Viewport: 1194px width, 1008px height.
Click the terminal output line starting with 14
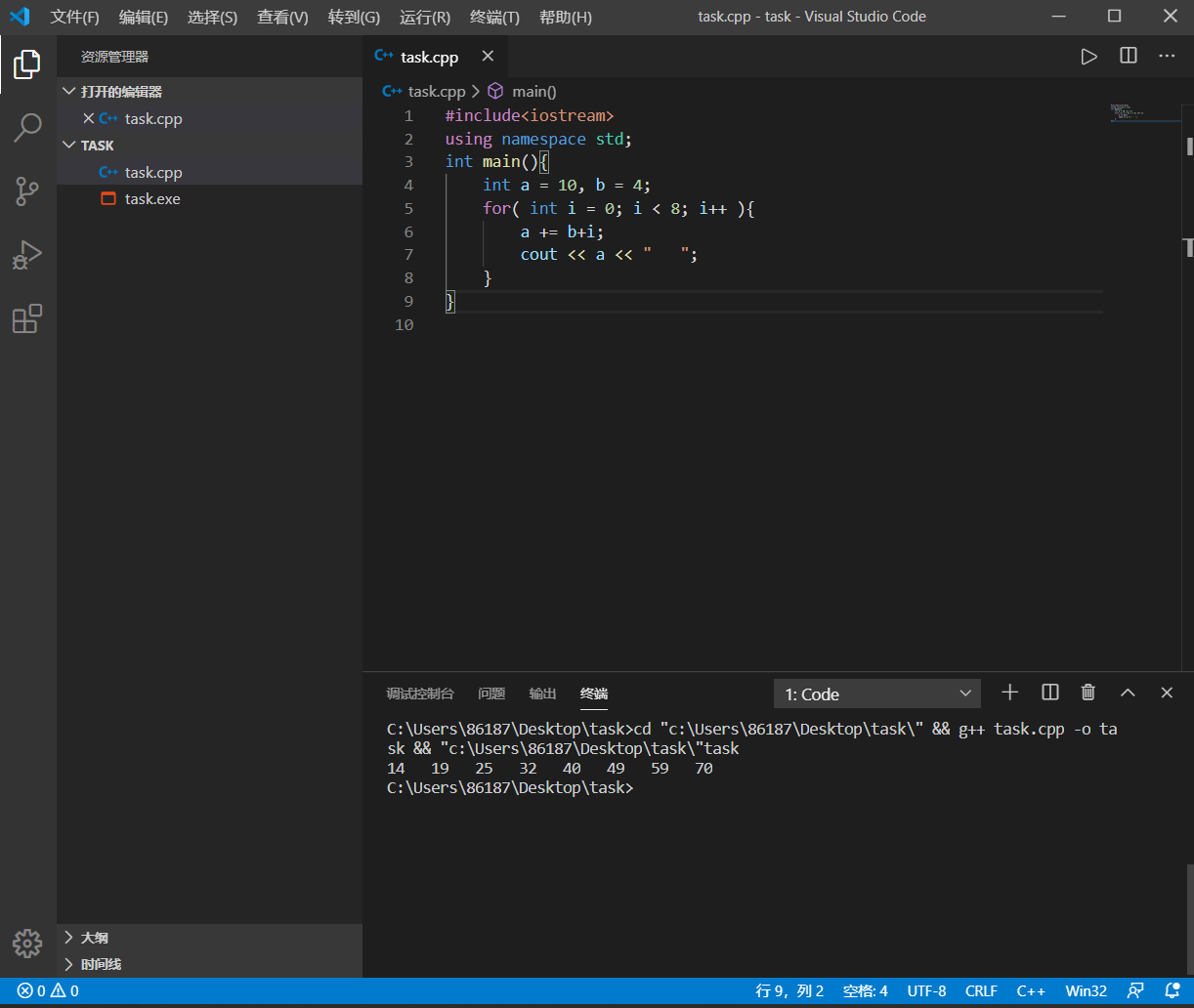tap(550, 769)
